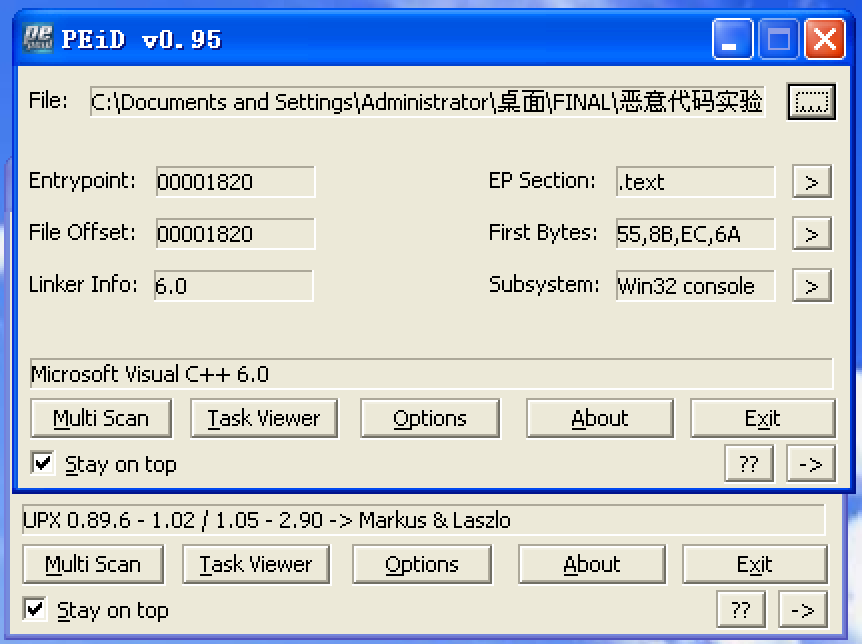
Task: Click the ?? button in front window
Action: tap(749, 464)
